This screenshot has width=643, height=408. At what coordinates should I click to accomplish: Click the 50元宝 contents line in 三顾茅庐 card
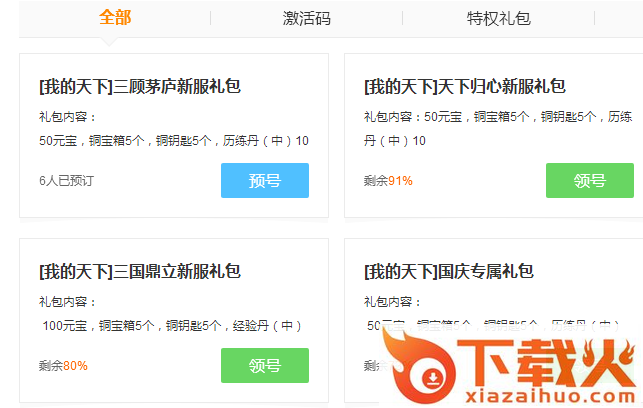click(x=173, y=141)
